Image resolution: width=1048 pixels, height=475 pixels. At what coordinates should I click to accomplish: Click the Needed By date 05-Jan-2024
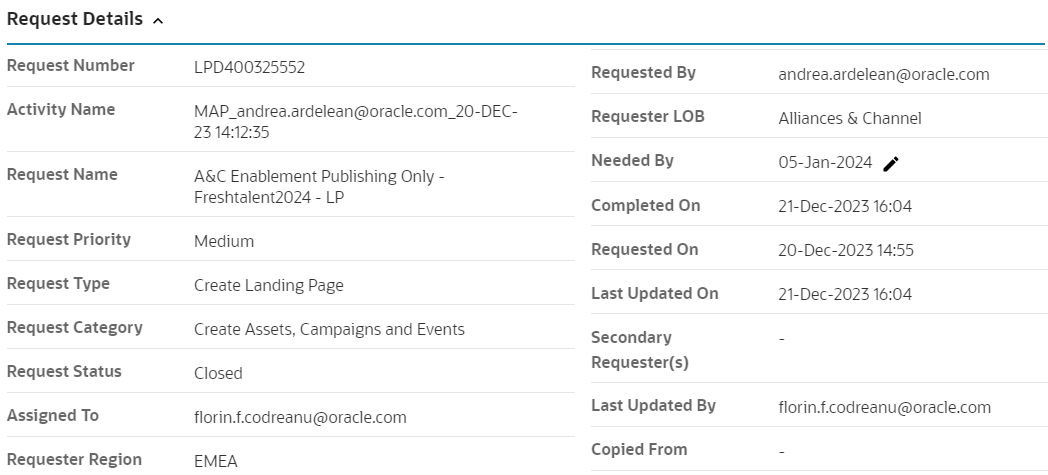click(825, 162)
